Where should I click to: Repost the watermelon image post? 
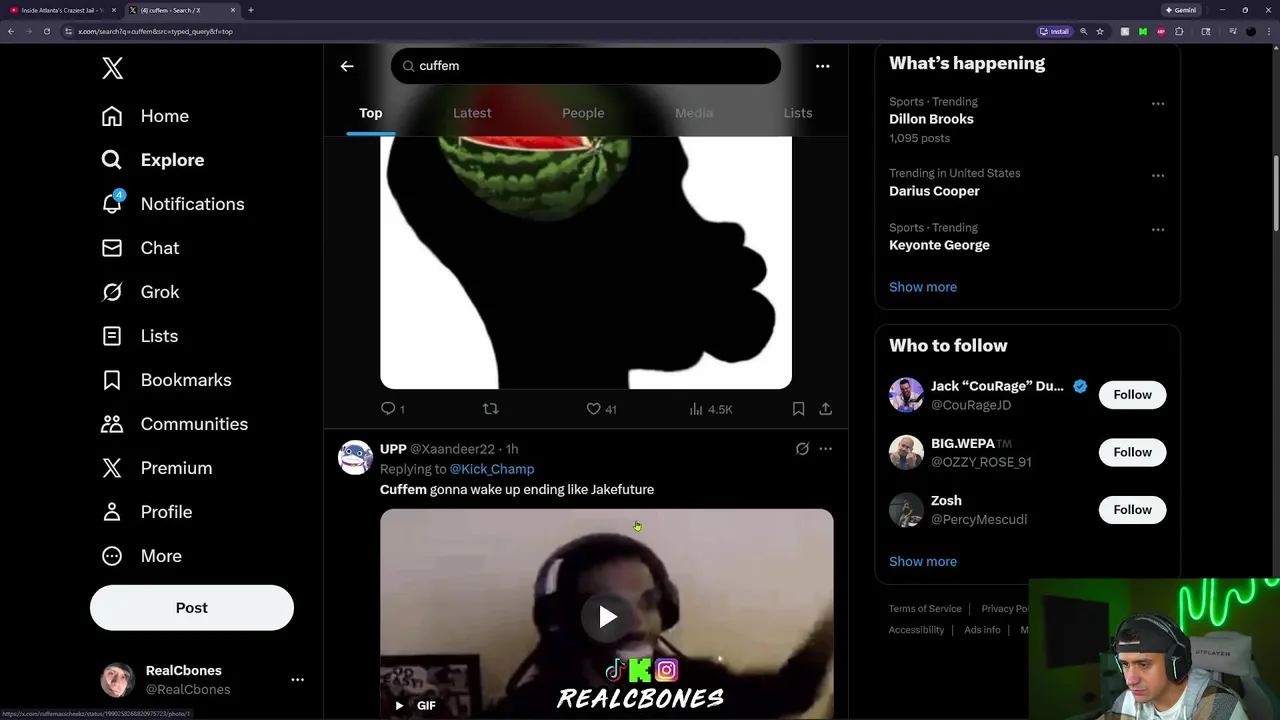tap(490, 409)
